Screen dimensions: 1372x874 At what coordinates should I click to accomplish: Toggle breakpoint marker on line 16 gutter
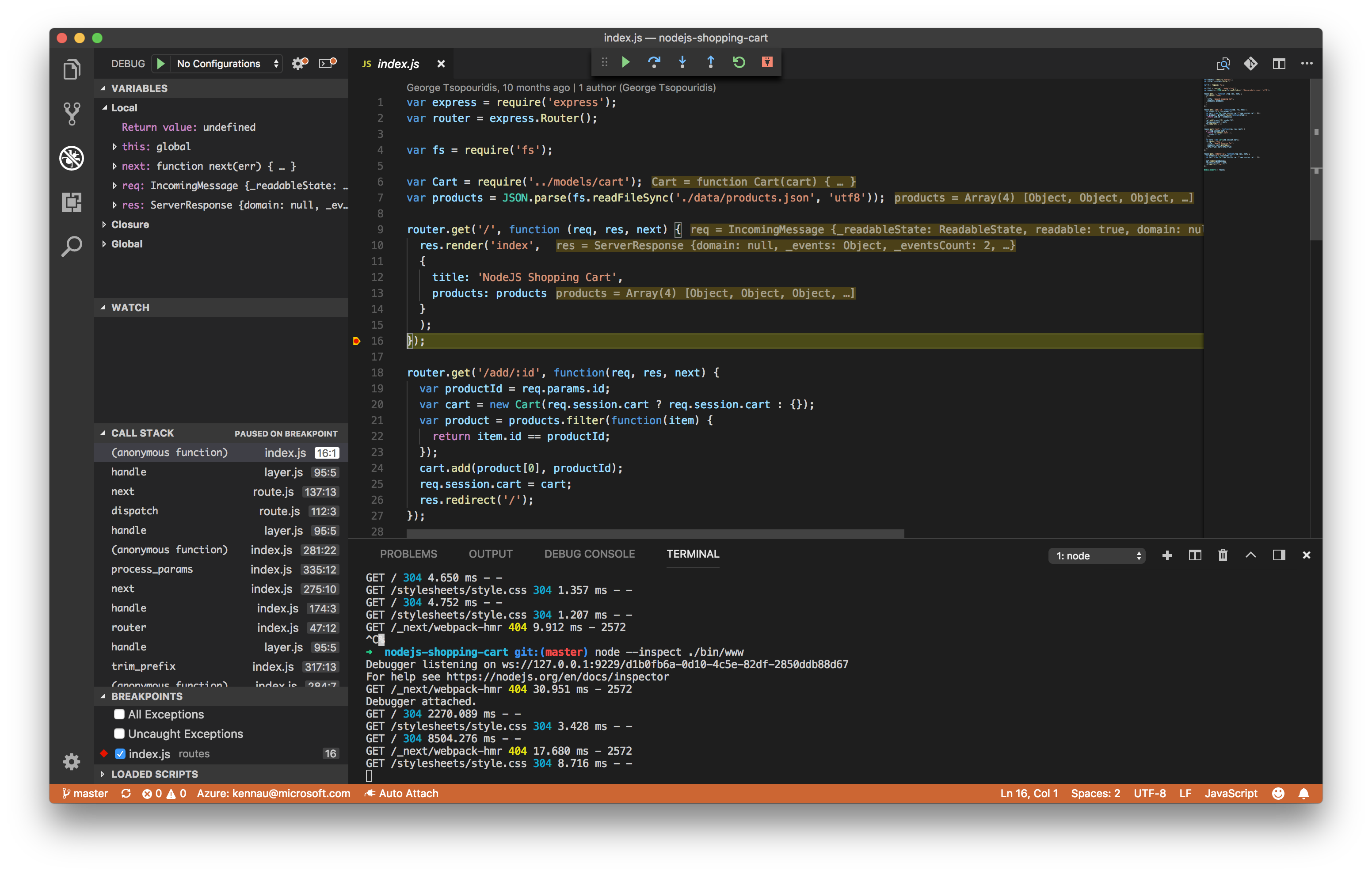point(357,341)
